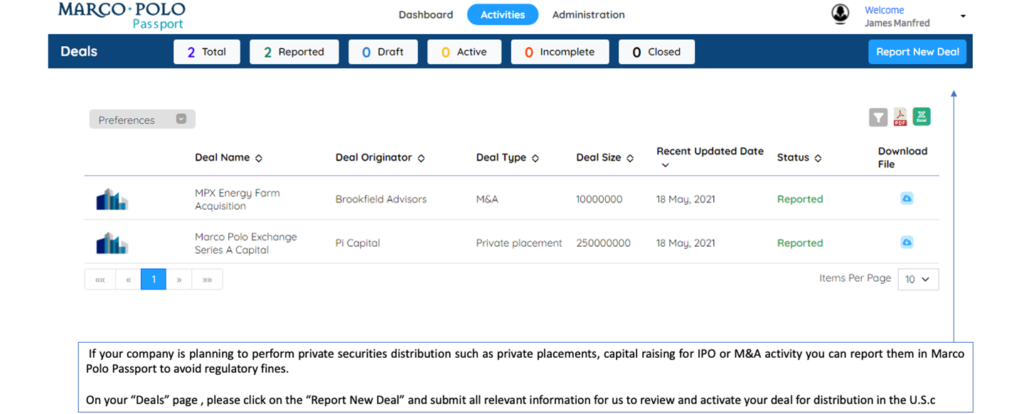Download file for Marco Polo Exchange Series A
Viewport: 1024px width, 414px height.
coord(907,242)
